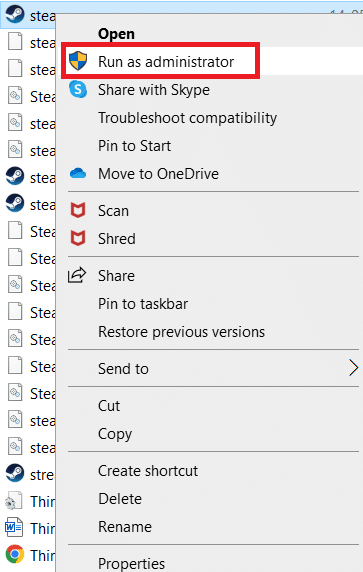Click the McAfee icon beside Scan
This screenshot has width=363, height=572.
(x=78, y=210)
